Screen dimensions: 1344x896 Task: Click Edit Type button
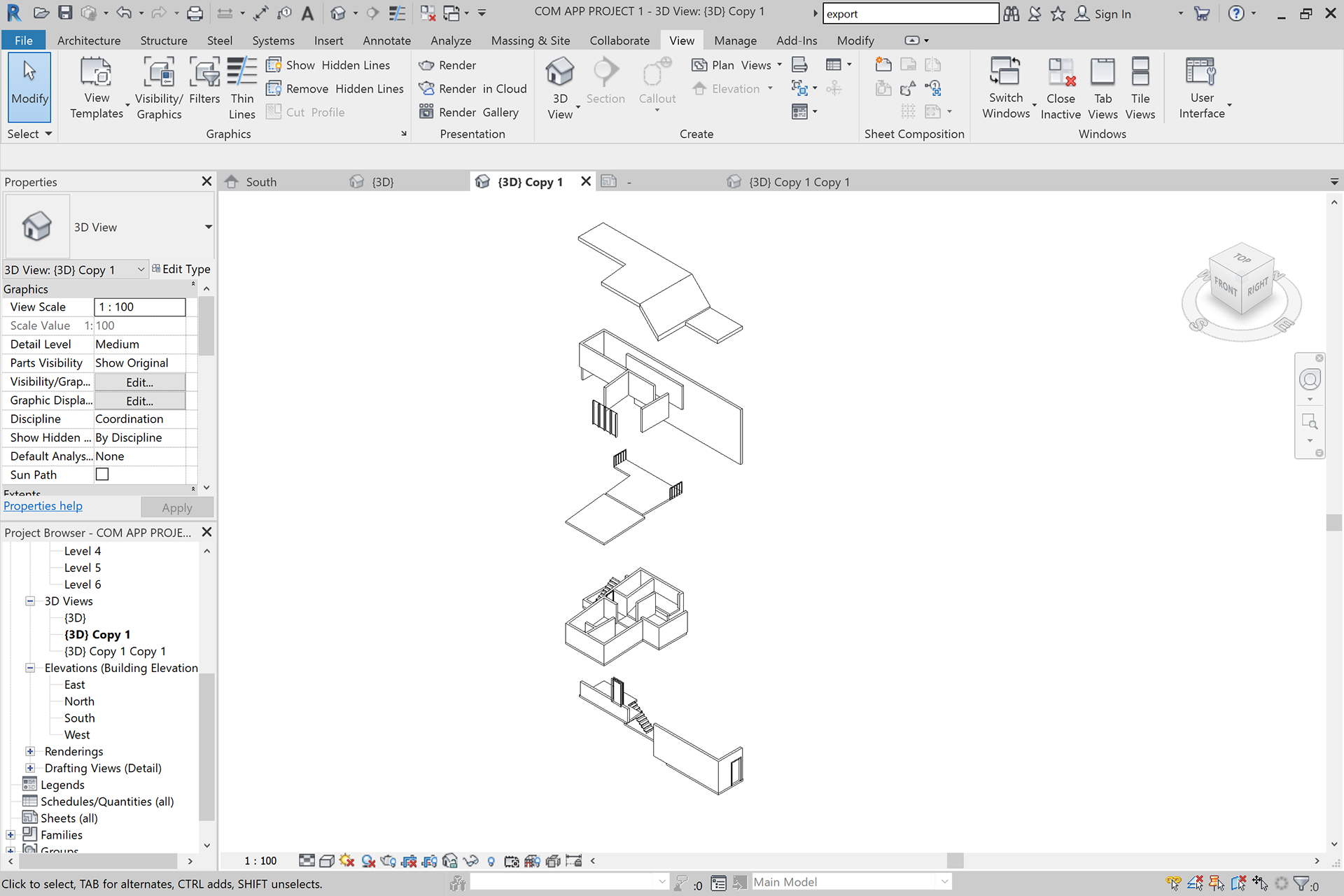point(181,269)
